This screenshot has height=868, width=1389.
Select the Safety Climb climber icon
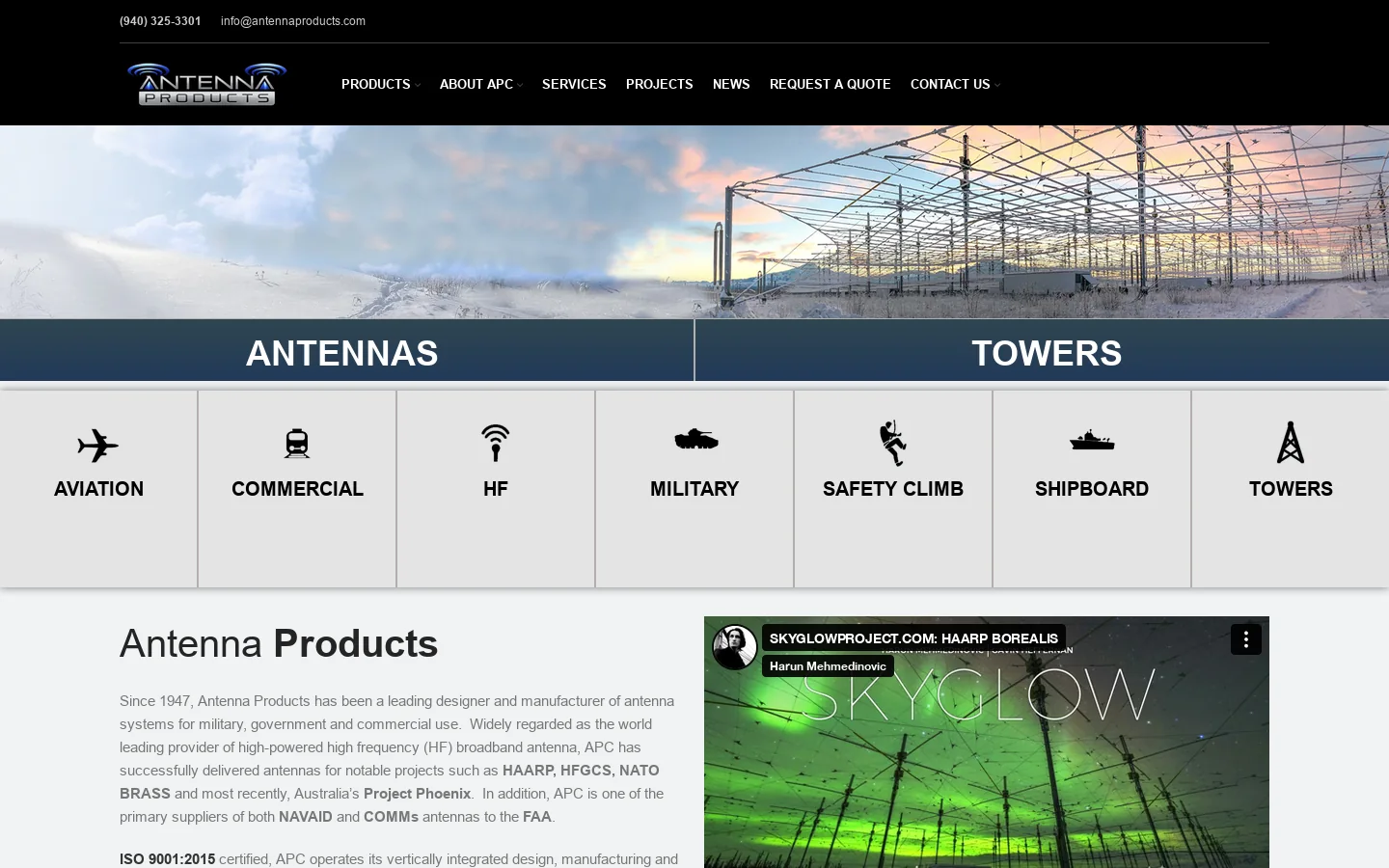tap(893, 443)
